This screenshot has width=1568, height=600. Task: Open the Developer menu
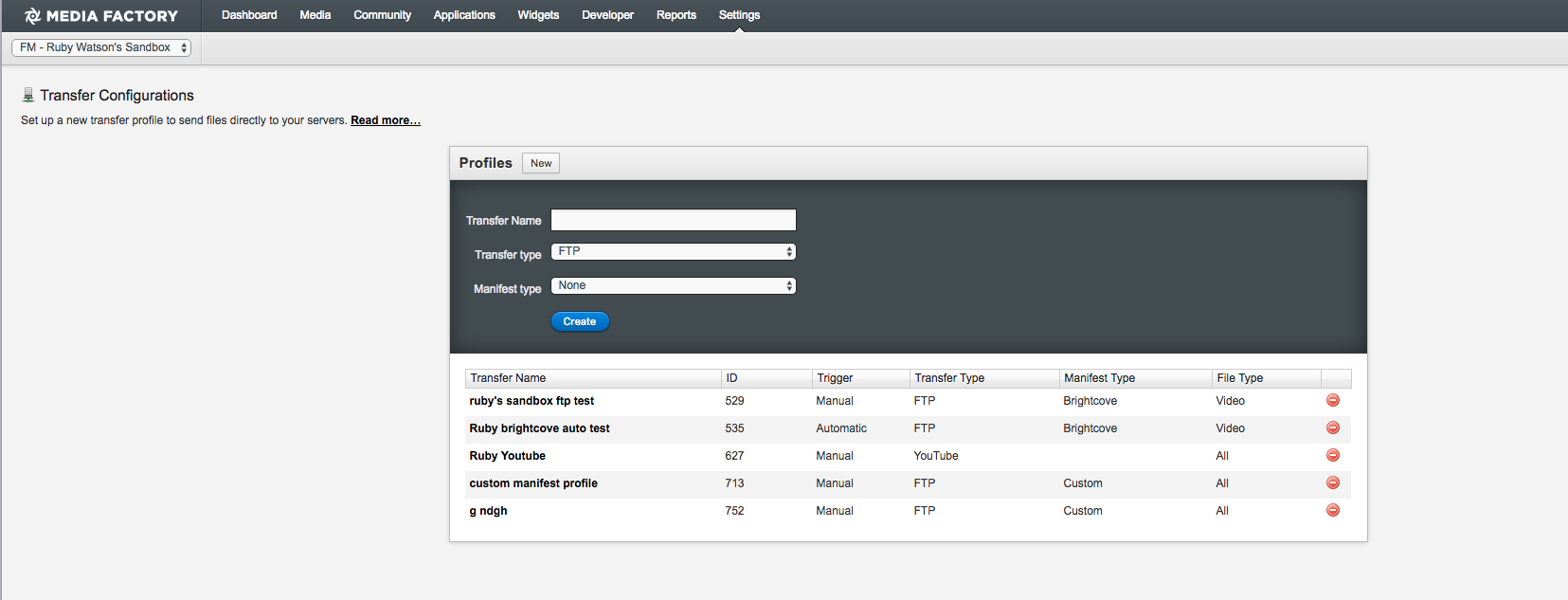click(607, 15)
